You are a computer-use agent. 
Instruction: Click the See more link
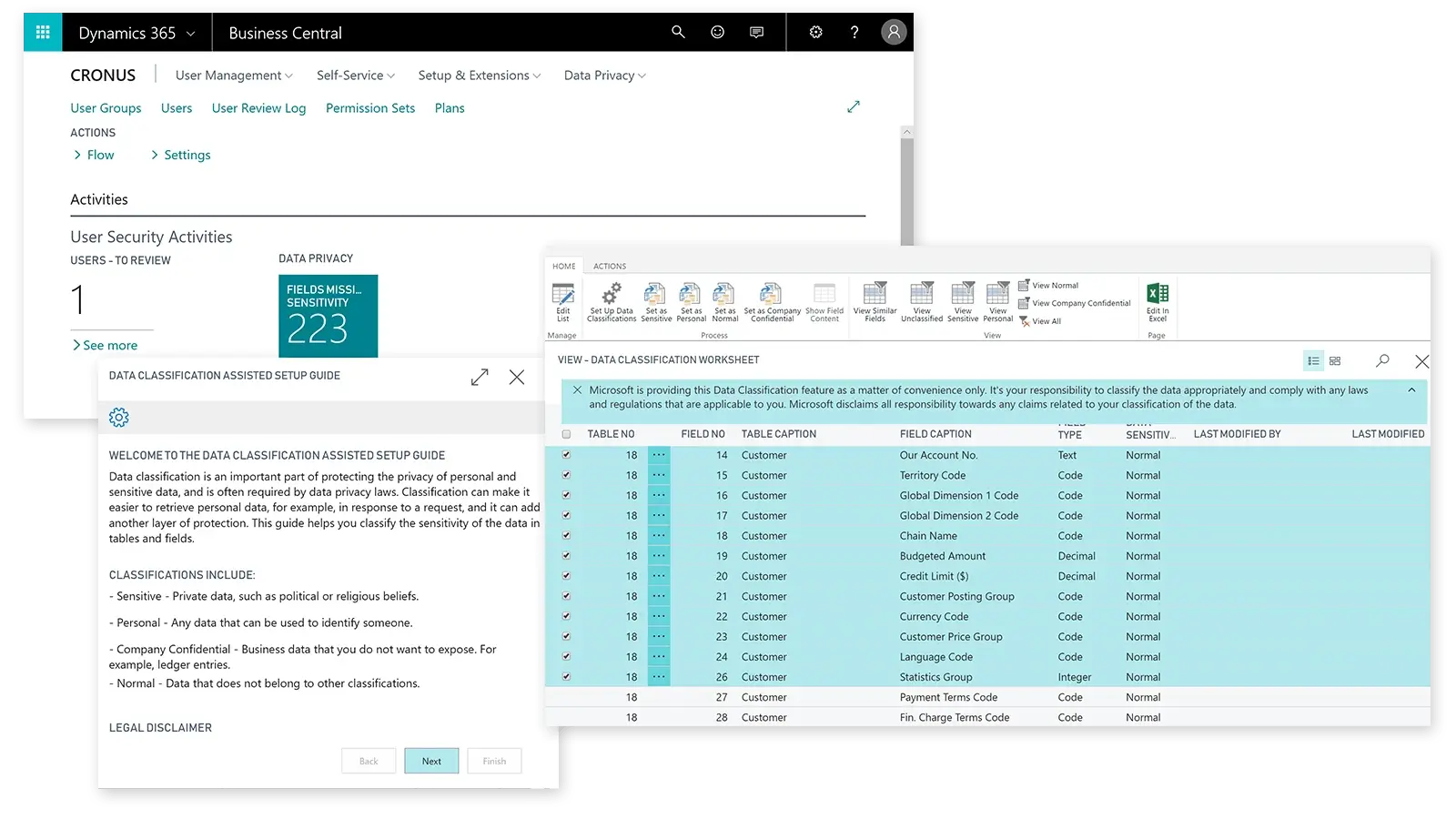(105, 345)
